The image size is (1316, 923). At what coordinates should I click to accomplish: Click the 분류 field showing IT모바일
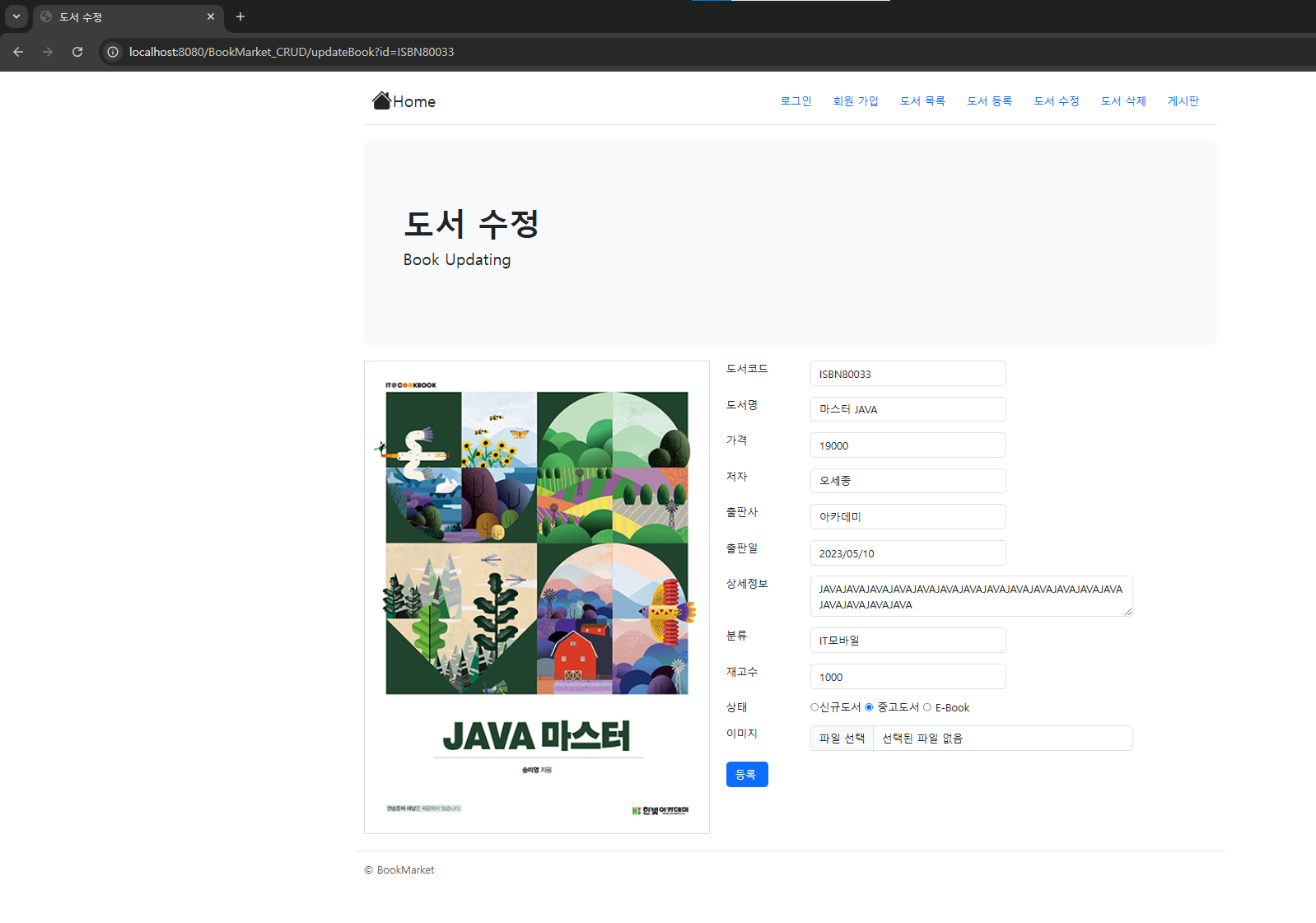pos(908,641)
